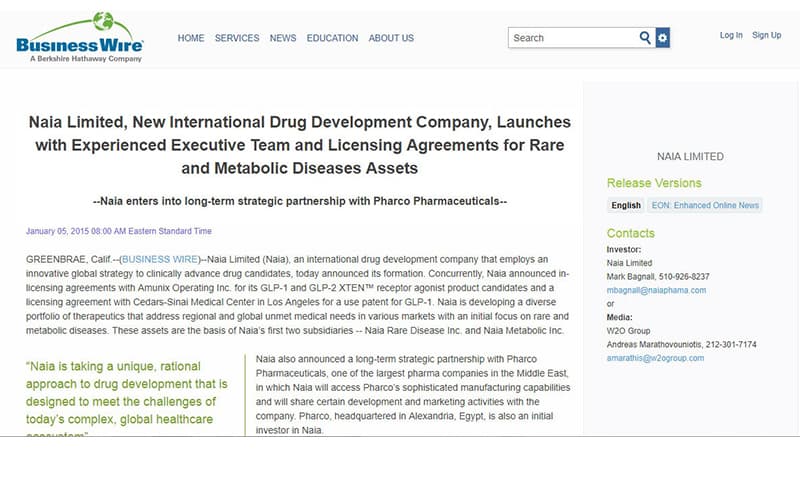
Task: Click mbagnall@naiaphama.com email link
Action: coord(656,290)
